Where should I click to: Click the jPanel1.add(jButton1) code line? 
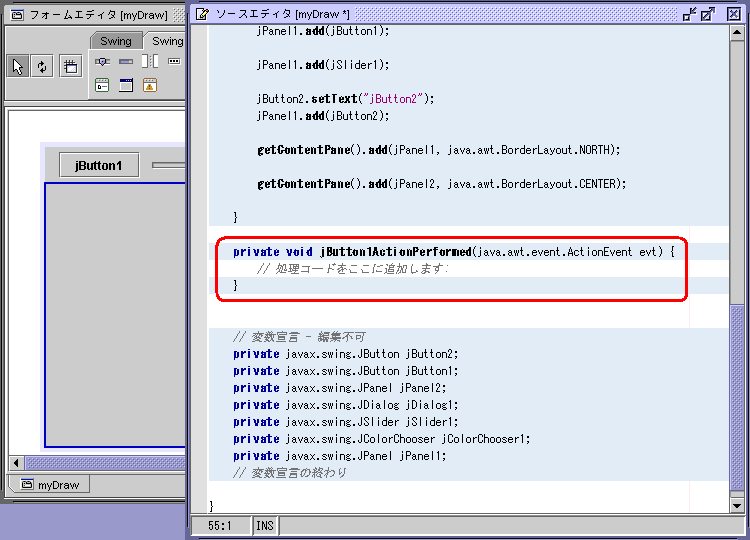(x=323, y=31)
